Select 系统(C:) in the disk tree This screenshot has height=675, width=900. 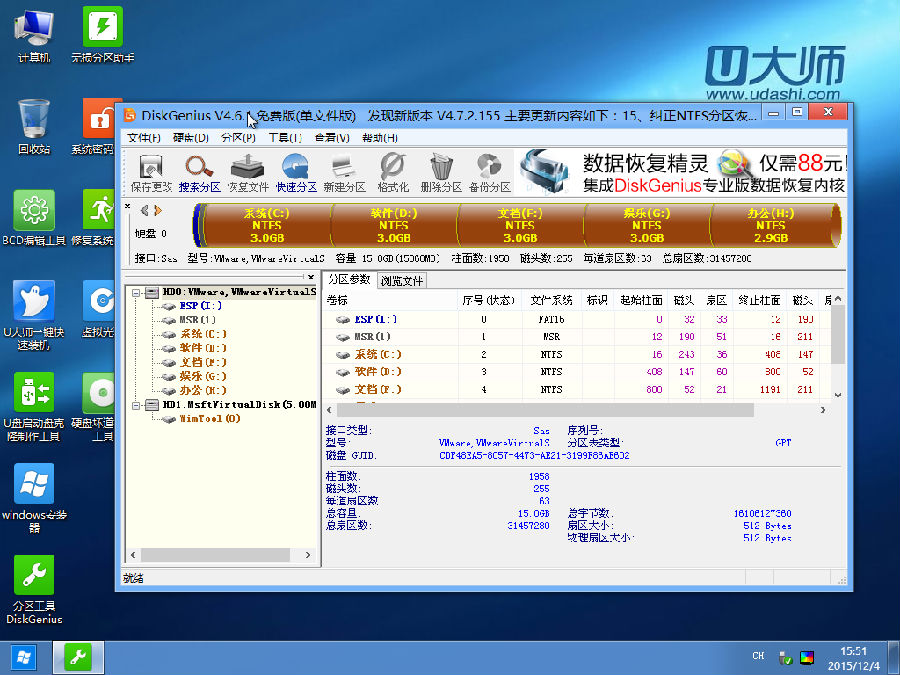click(x=203, y=334)
